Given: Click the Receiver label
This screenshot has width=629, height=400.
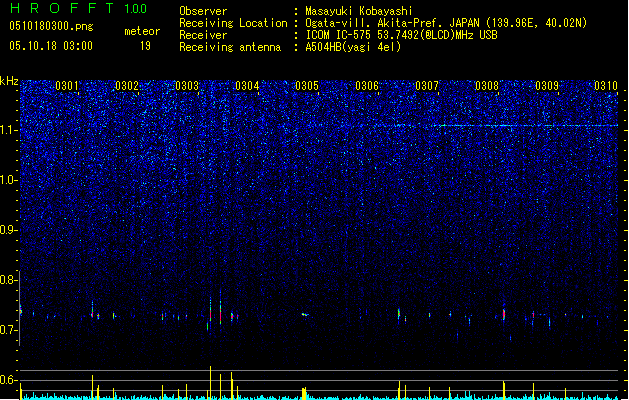Looking at the screenshot, I should click(203, 35).
